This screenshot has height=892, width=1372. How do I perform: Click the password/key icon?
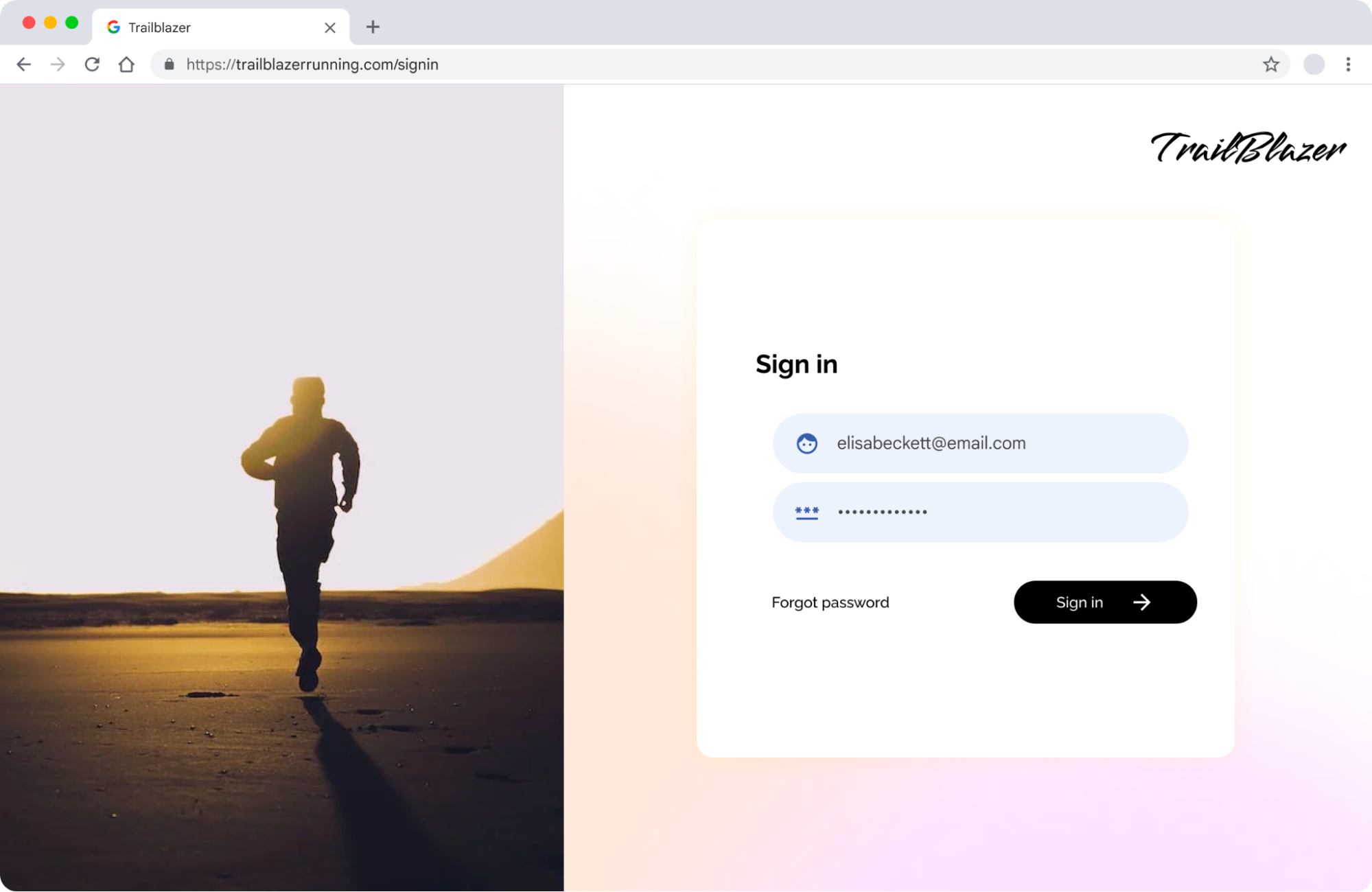coord(806,511)
